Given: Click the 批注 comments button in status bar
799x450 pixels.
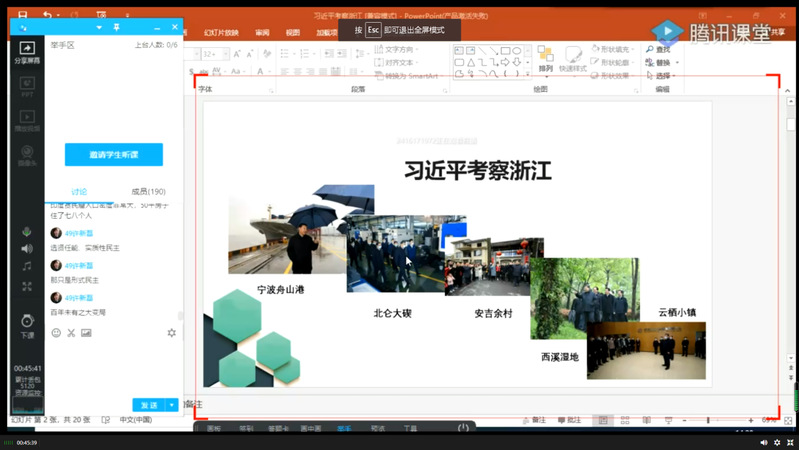Looking at the screenshot, I should [570, 420].
